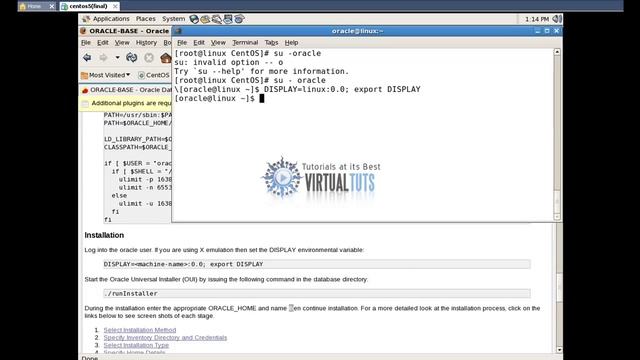Open the terminal's Help menu
Image resolution: width=640 pixels, height=360 pixels.
click(x=291, y=42)
